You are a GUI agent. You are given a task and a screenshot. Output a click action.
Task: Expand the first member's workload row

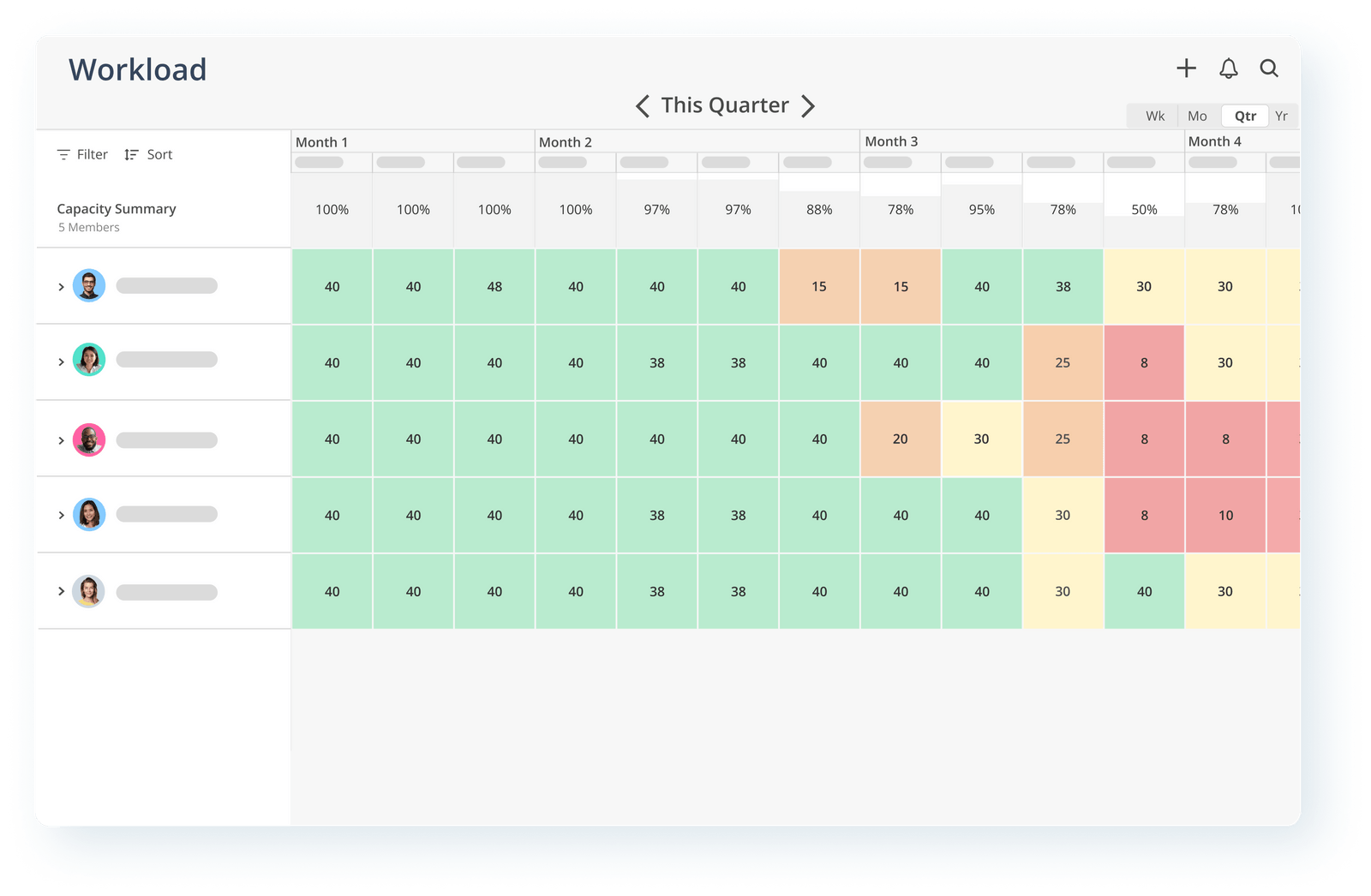61,285
